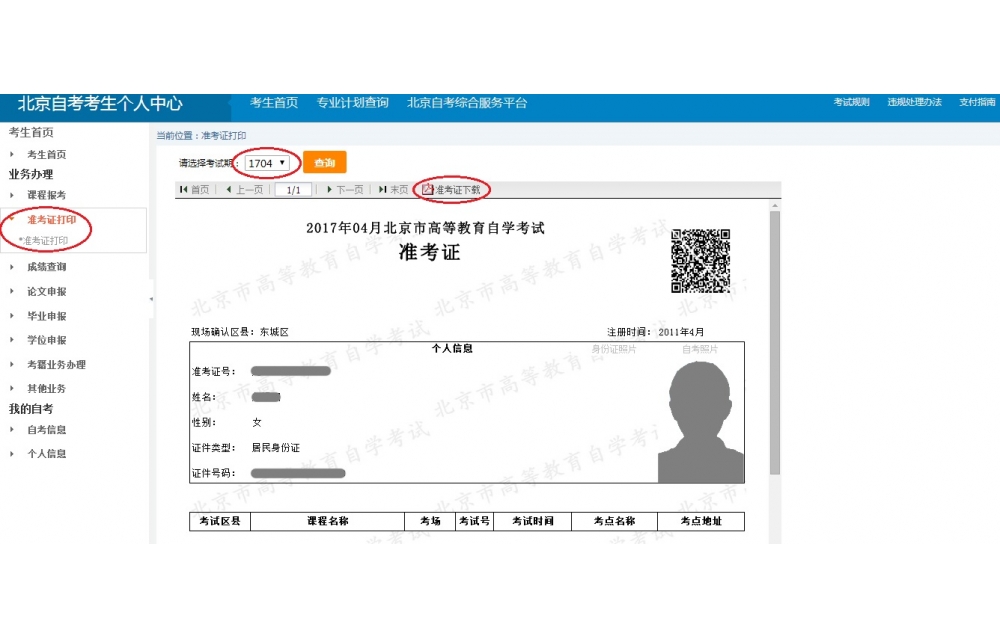1000x640 pixels.
Task: Click the QR code on the admission ticket
Action: 700,260
